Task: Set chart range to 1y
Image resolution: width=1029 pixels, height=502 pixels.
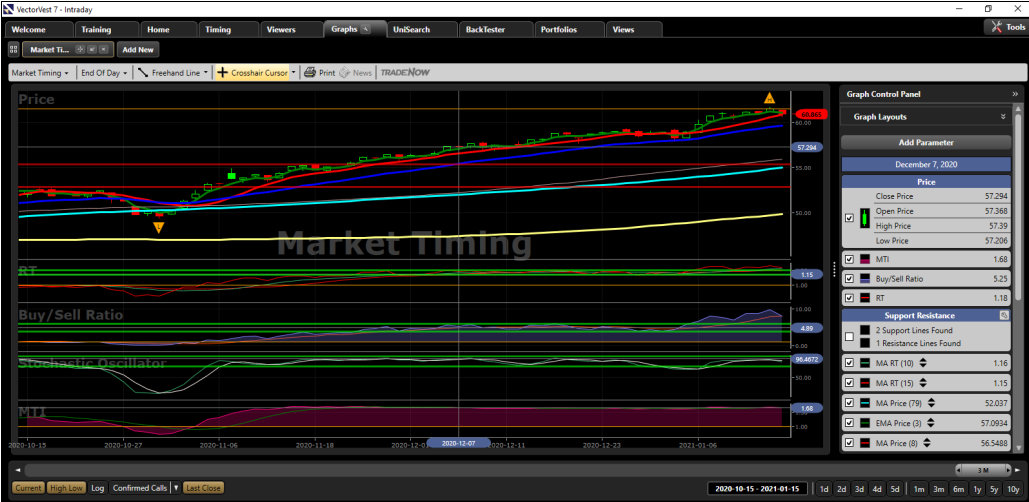Action: [x=977, y=489]
